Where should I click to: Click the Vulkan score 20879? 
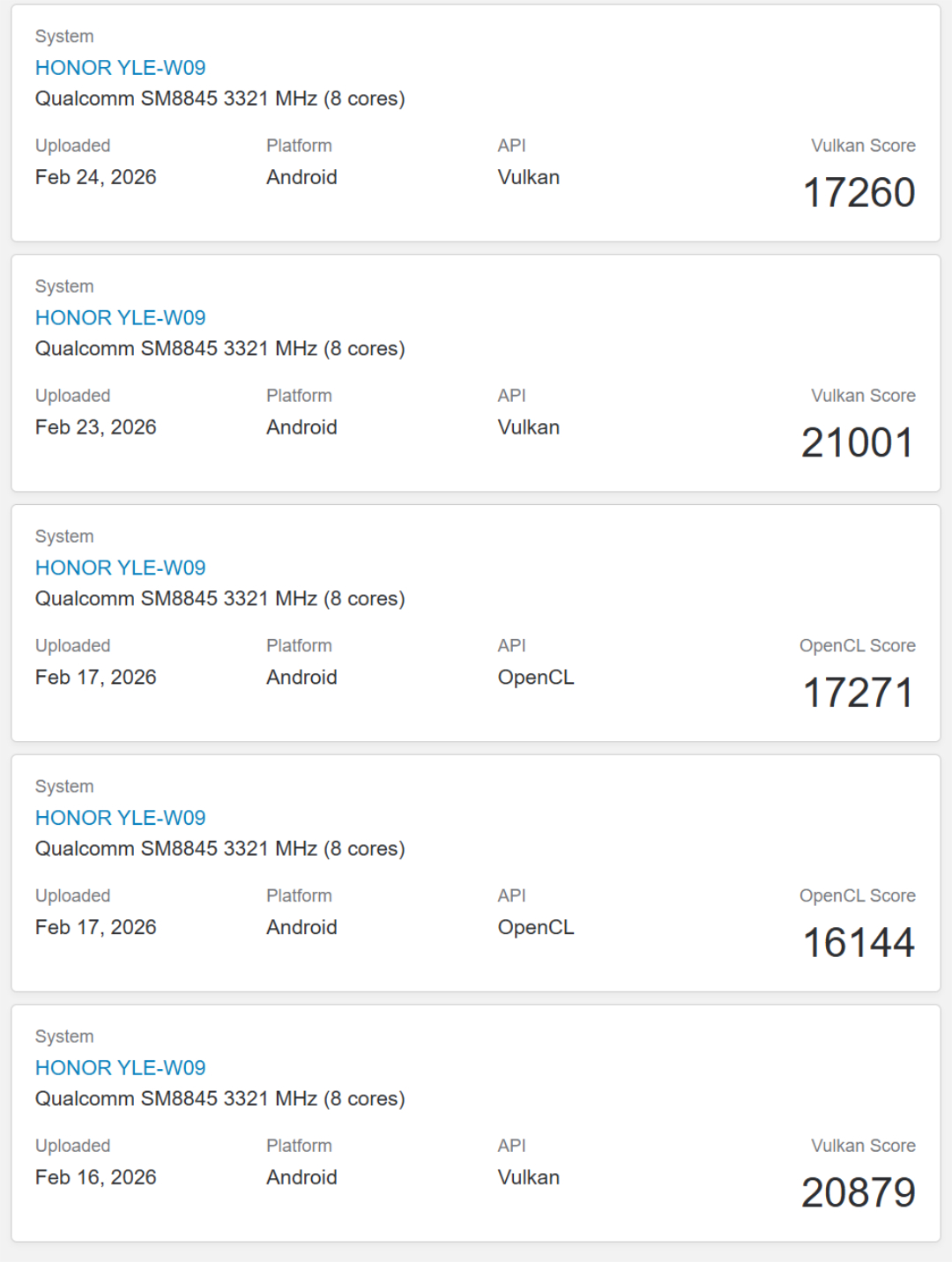[x=858, y=1193]
